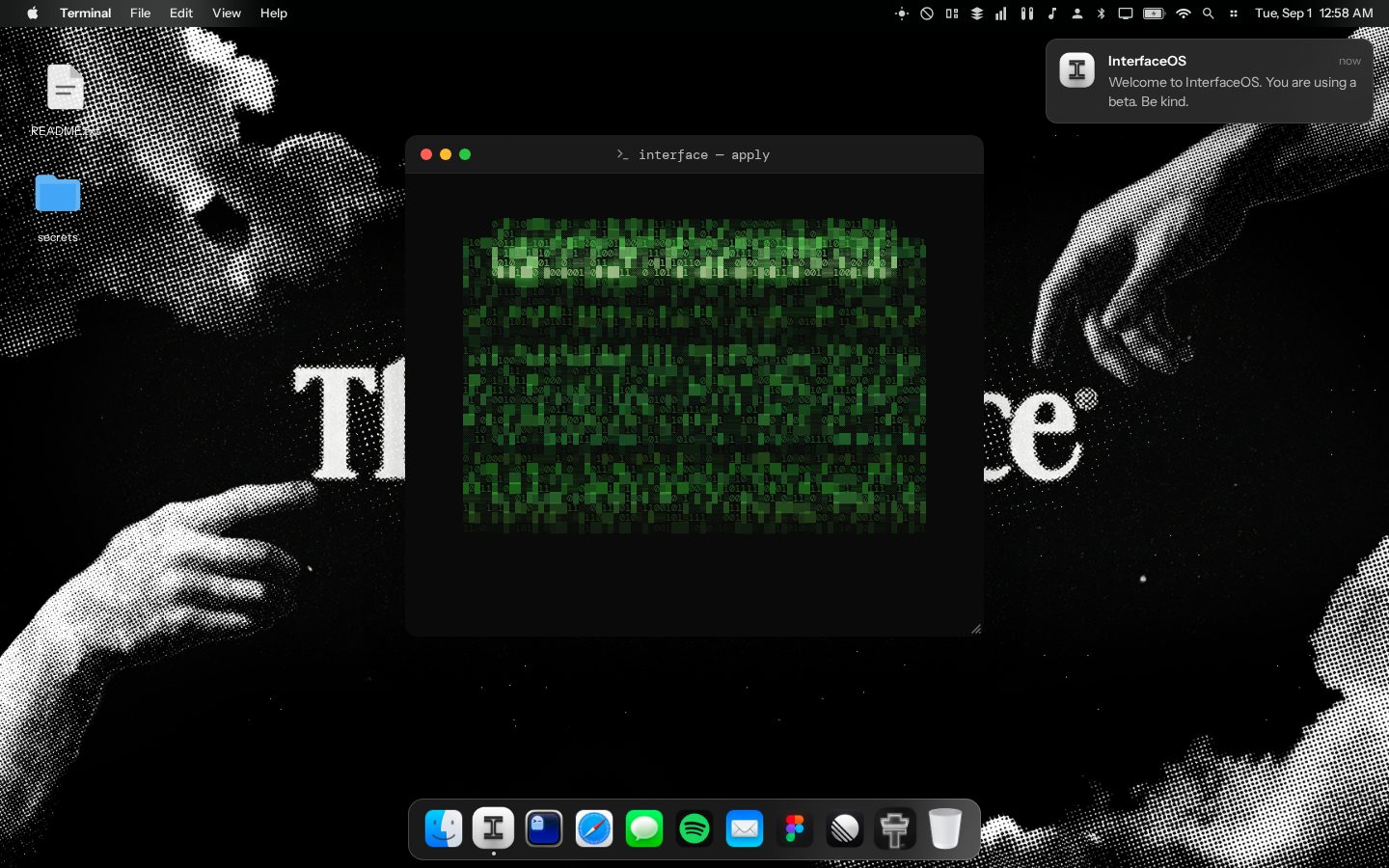Open Mail from the dock
This screenshot has height=868, width=1389.
pyautogui.click(x=745, y=828)
